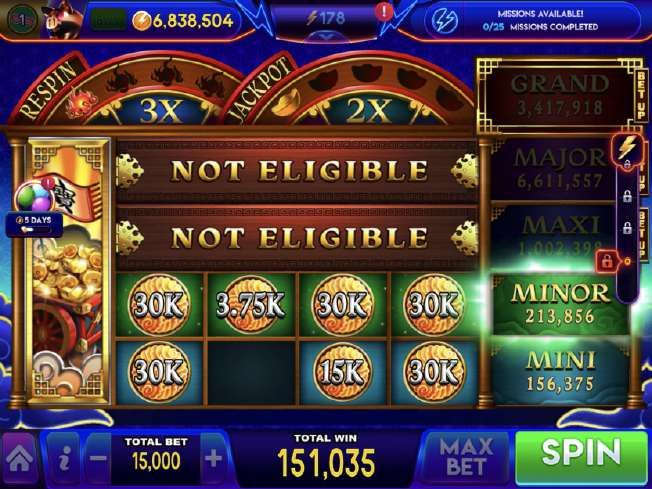This screenshot has height=489, width=652.
Task: Expand the collapse arrow under energy counter
Action: pos(326,37)
